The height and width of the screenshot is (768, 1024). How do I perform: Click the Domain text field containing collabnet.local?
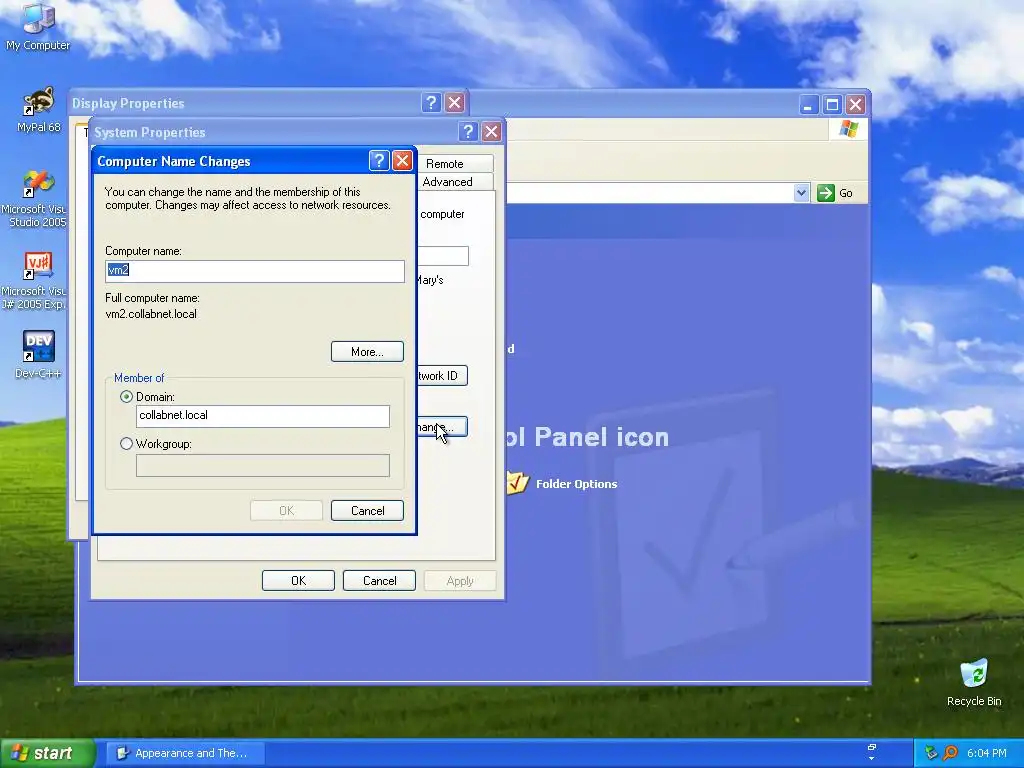263,416
